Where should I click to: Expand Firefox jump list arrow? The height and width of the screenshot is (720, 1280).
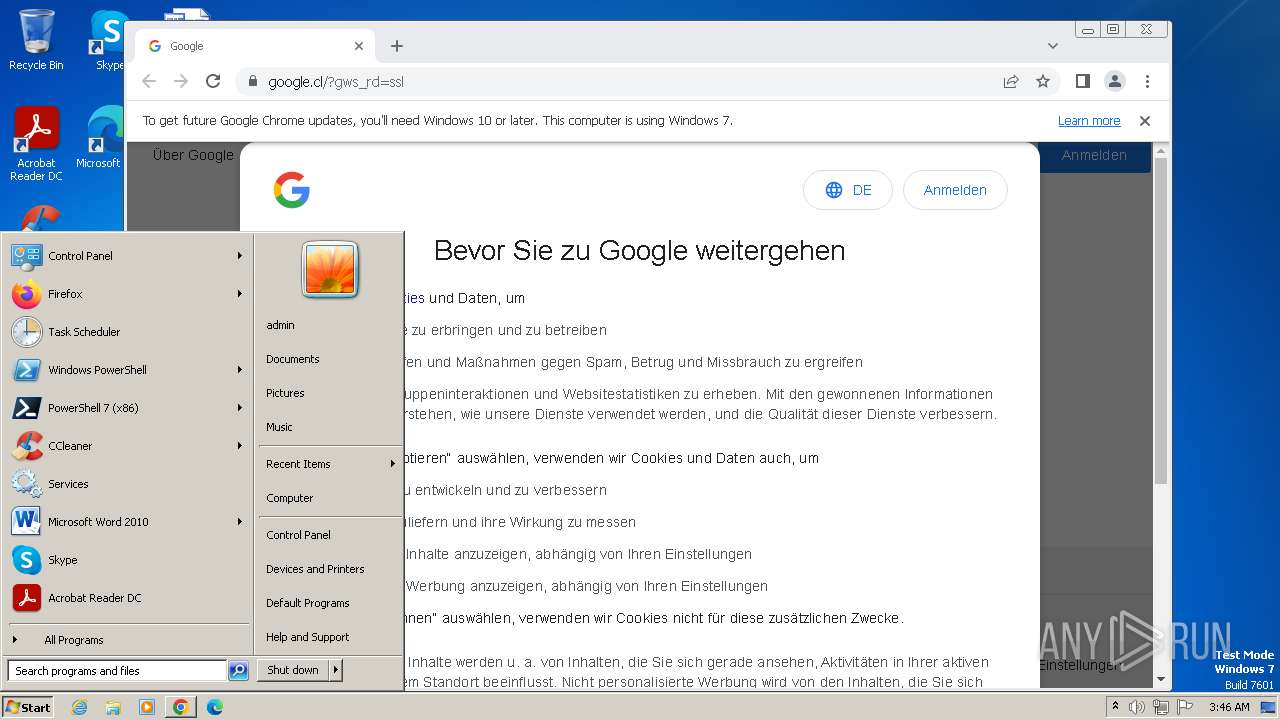point(240,294)
